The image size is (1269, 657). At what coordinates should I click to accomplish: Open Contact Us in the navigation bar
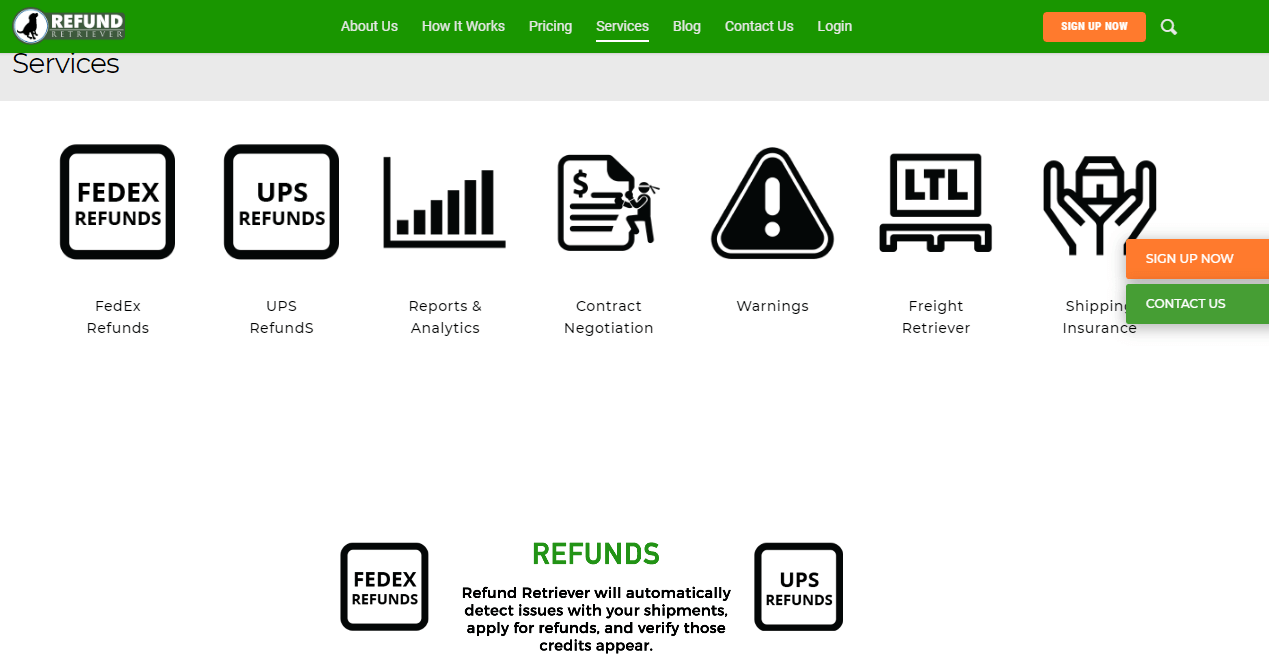759,26
